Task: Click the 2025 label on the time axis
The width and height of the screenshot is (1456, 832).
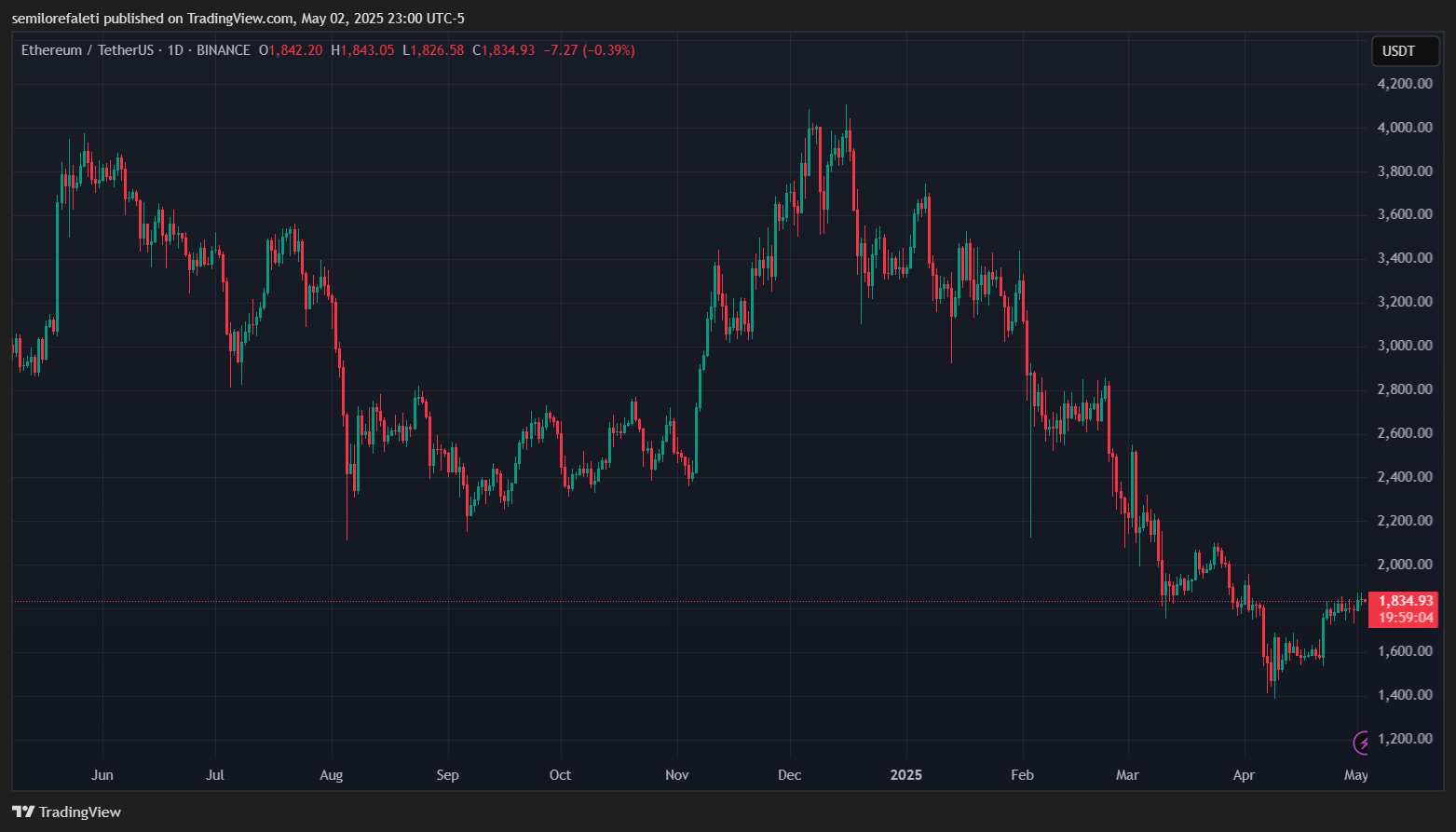Action: (x=905, y=774)
